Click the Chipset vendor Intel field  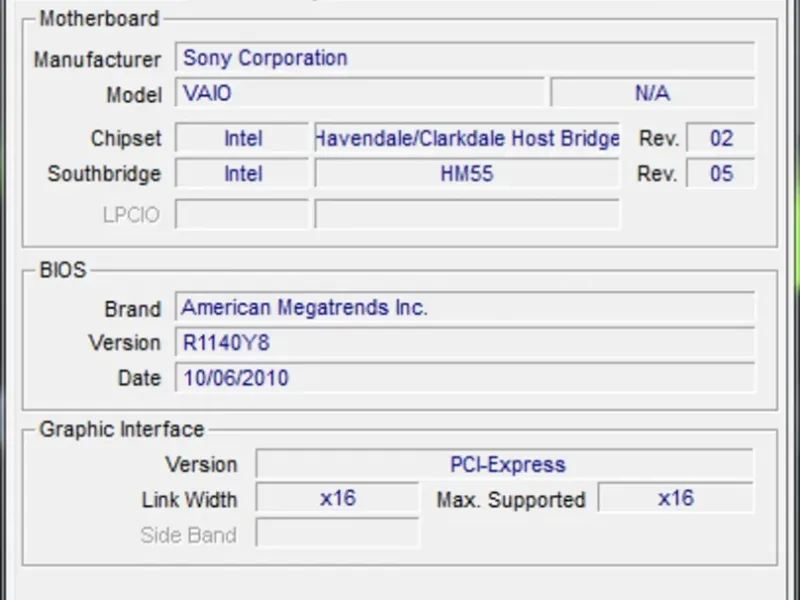click(242, 139)
